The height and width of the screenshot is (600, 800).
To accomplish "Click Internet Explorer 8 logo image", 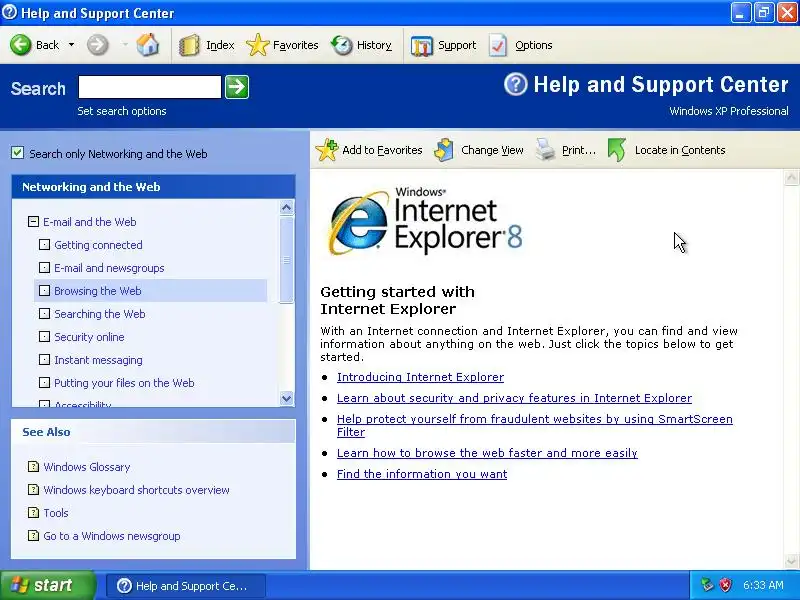I will pyautogui.click(x=426, y=220).
